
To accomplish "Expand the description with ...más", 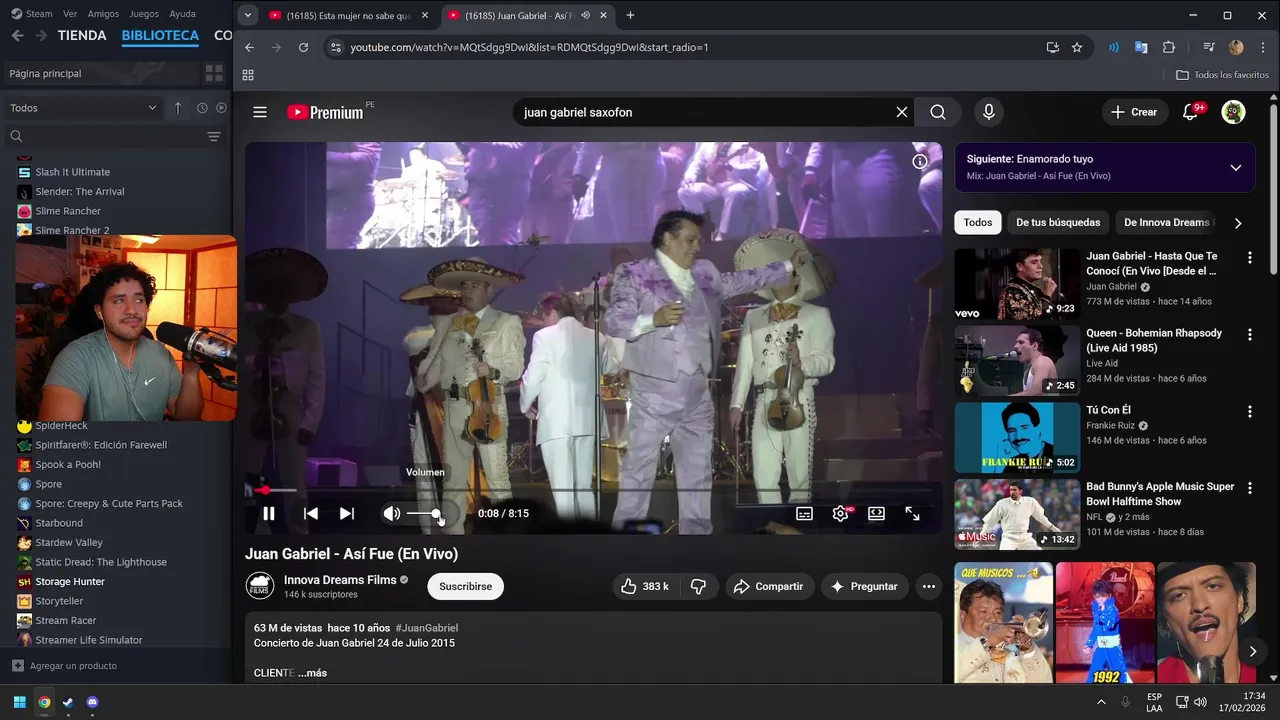I will click(x=312, y=673).
